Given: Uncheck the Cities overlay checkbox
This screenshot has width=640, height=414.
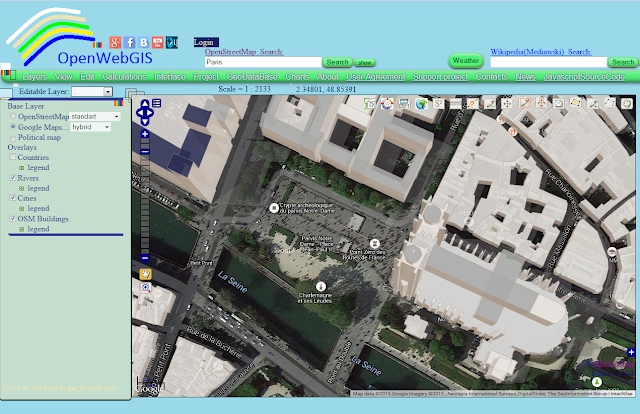Looking at the screenshot, I should point(13,198).
